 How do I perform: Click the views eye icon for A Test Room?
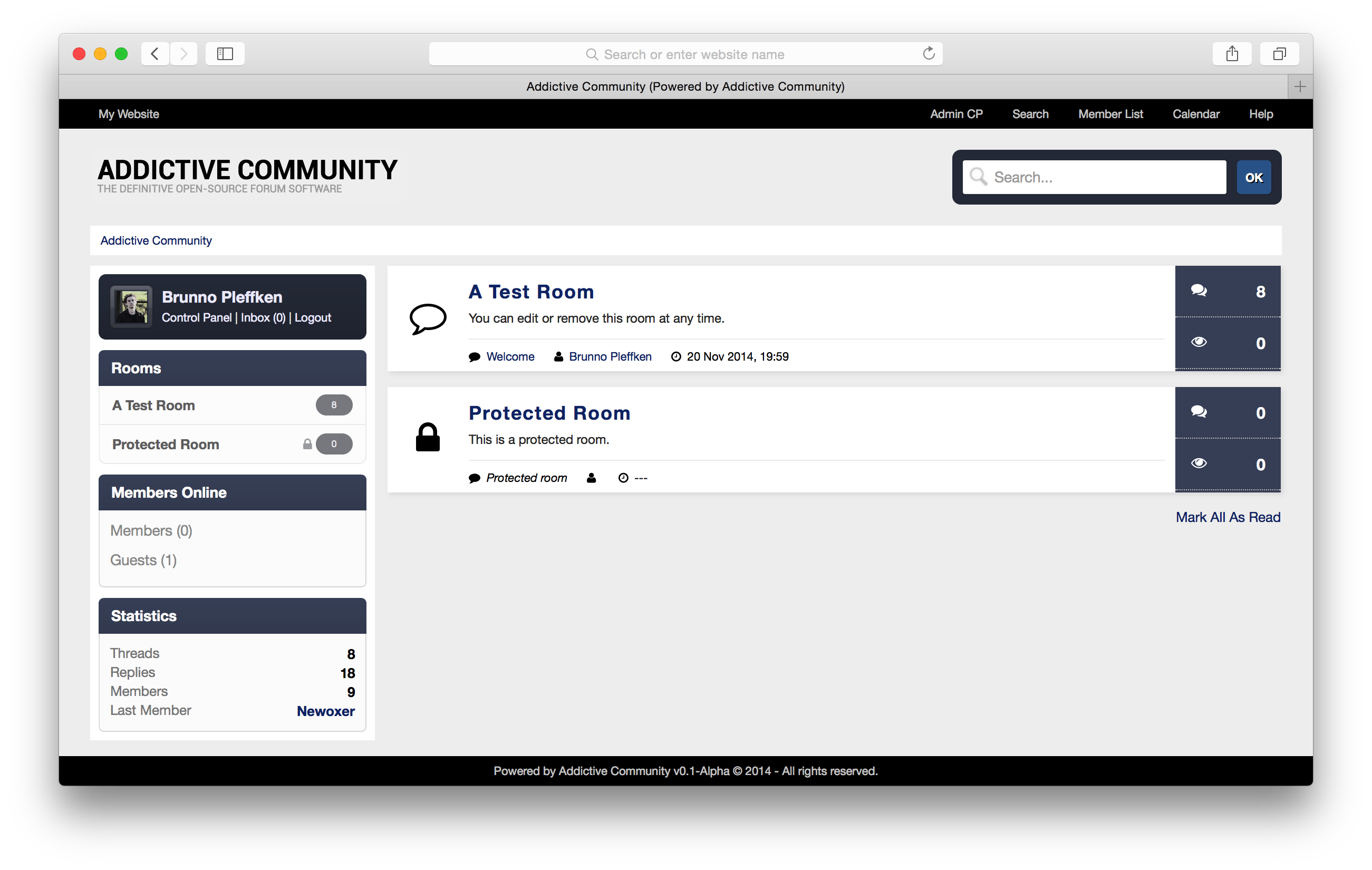(1199, 342)
